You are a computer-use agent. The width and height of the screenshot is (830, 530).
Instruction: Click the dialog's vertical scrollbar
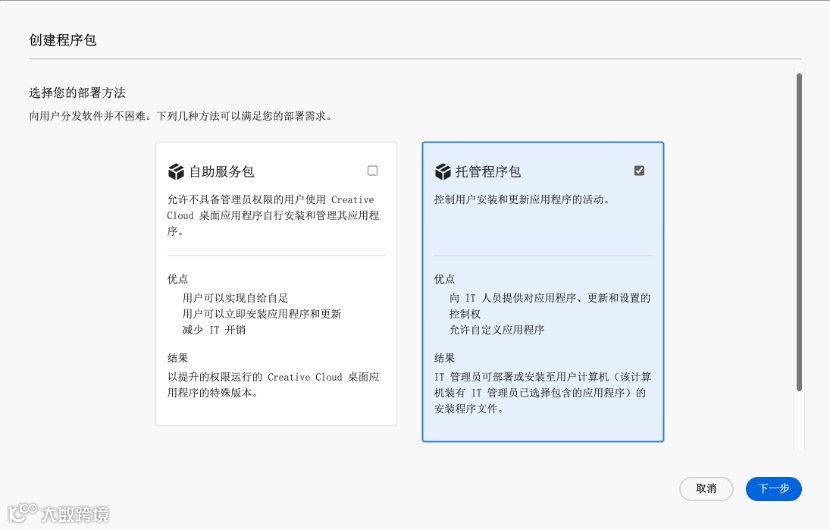click(x=799, y=232)
